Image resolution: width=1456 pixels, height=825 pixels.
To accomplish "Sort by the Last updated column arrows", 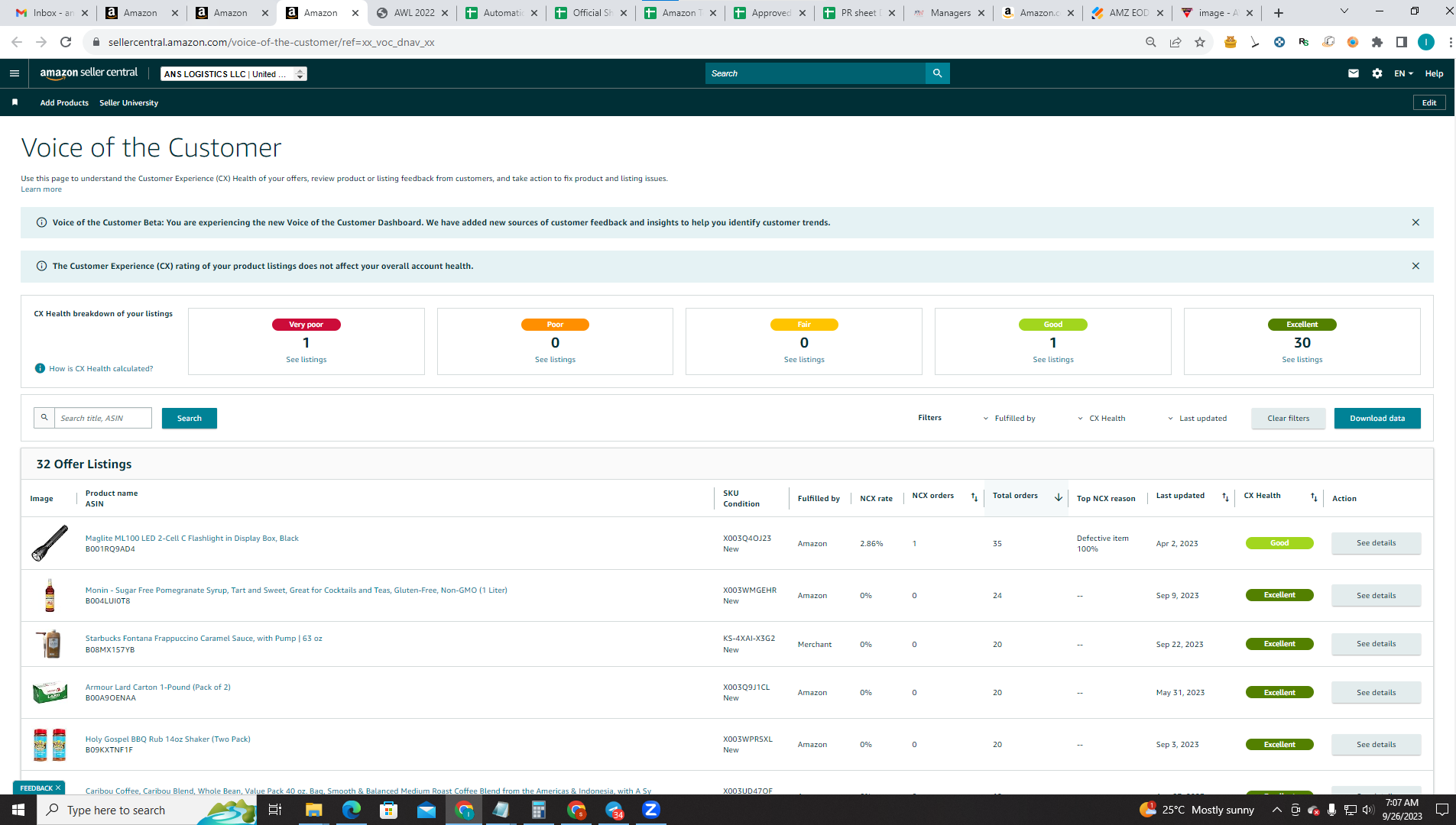I will (x=1225, y=497).
